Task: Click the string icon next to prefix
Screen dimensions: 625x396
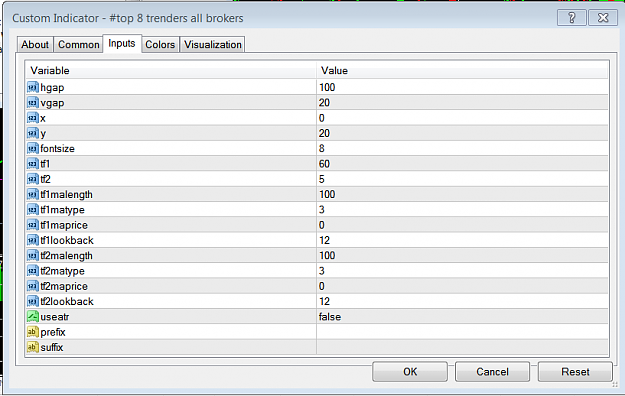Action: click(x=33, y=332)
